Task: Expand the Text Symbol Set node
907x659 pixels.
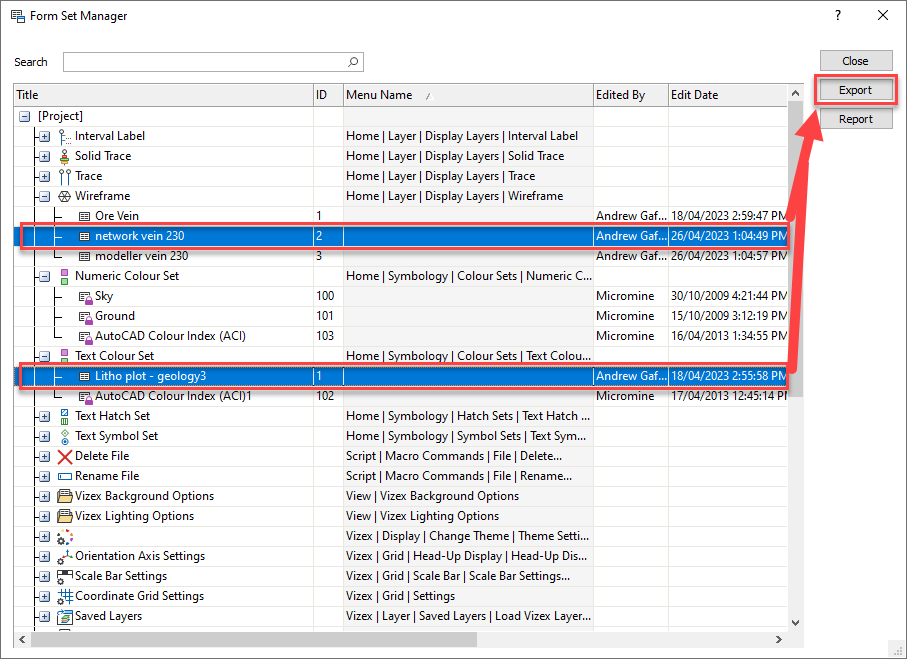Action: pyautogui.click(x=44, y=436)
